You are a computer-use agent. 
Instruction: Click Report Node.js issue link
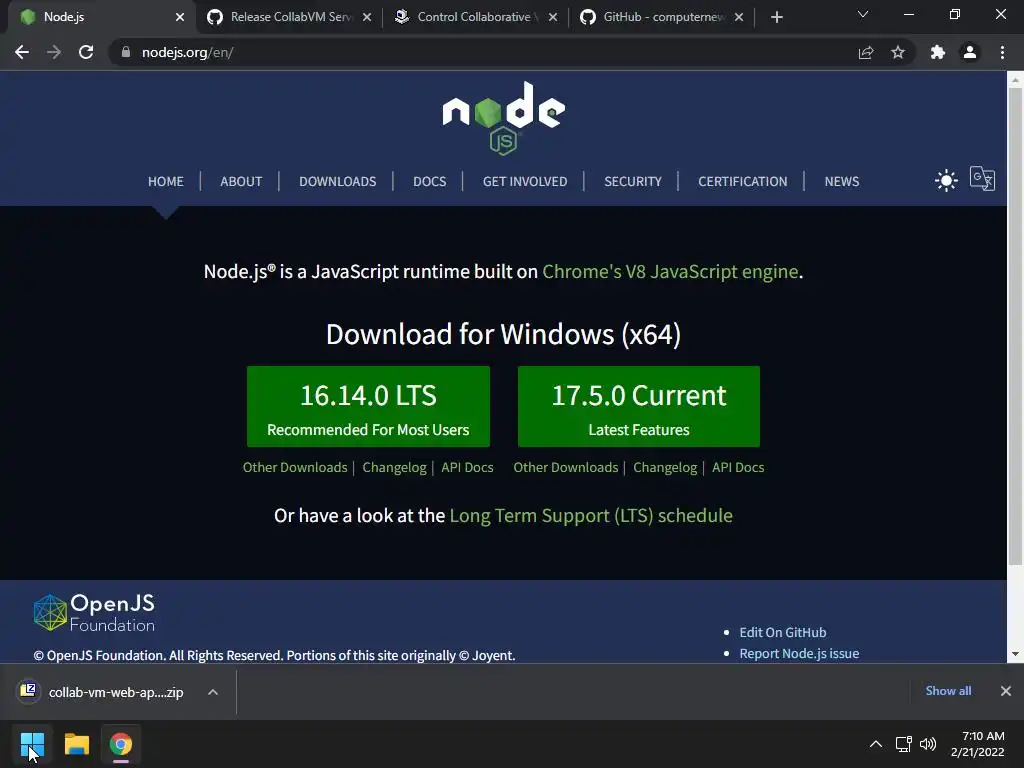799,653
